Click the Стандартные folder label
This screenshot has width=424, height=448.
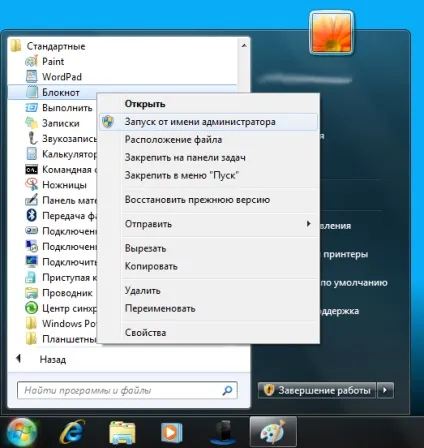pos(56,46)
